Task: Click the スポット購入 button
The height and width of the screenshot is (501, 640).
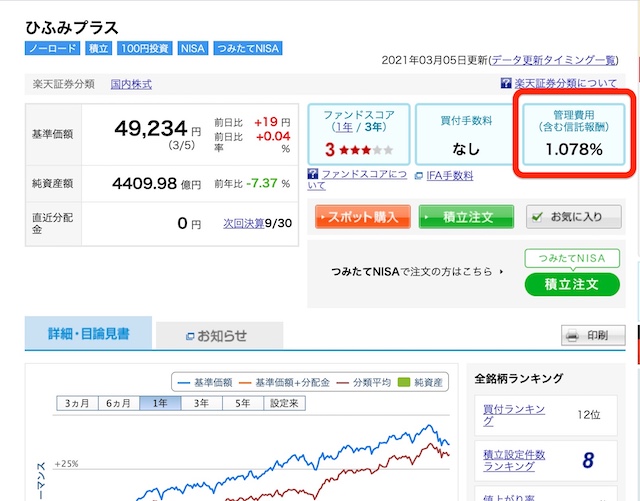Action: [362, 216]
